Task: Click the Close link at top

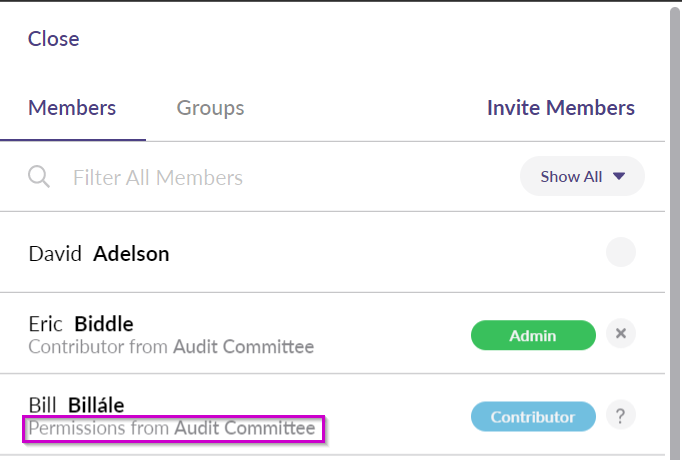Action: tap(53, 39)
